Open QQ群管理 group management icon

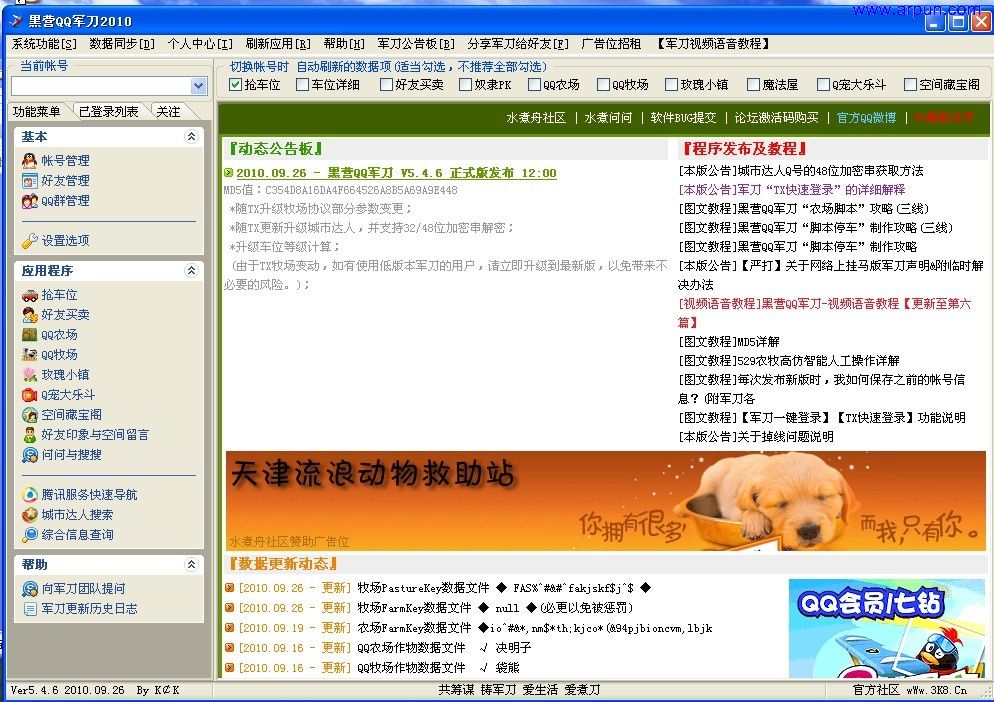(30, 201)
